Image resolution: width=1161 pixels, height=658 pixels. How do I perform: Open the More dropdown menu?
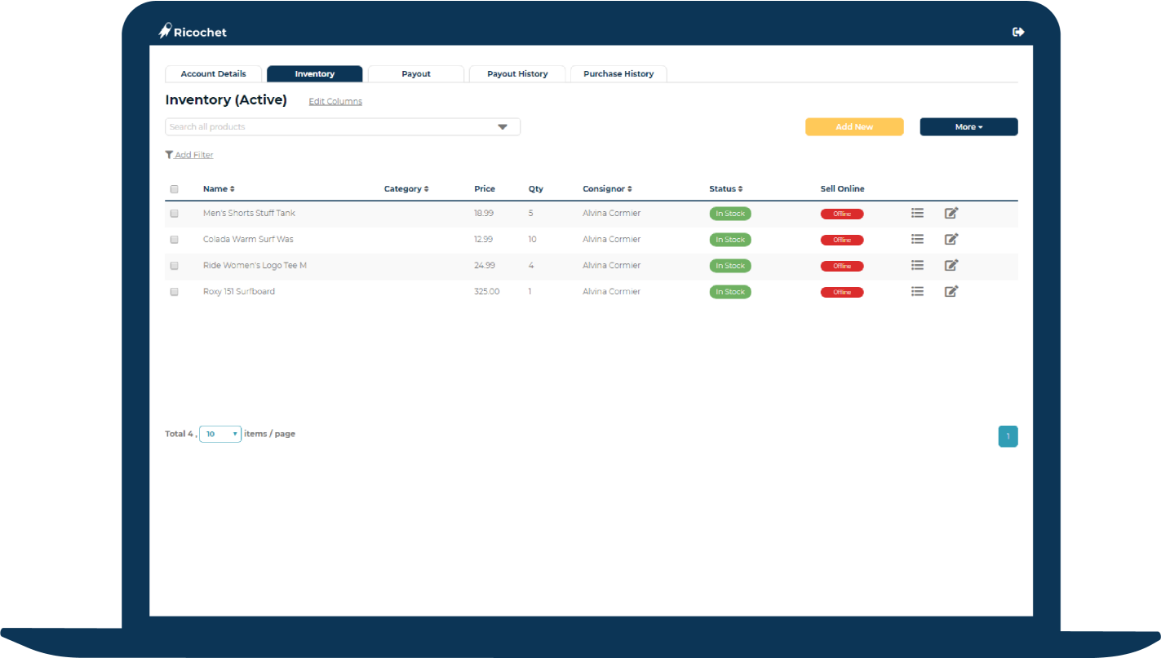click(968, 127)
